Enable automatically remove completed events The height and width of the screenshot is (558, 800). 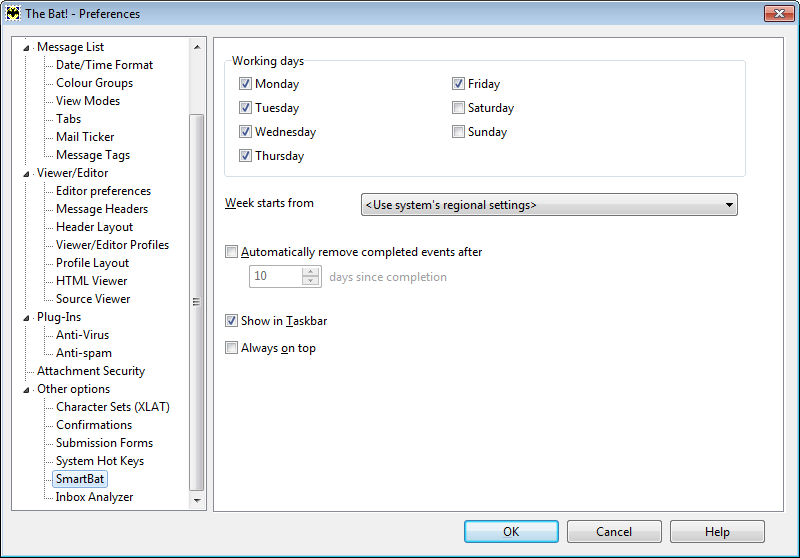point(232,251)
